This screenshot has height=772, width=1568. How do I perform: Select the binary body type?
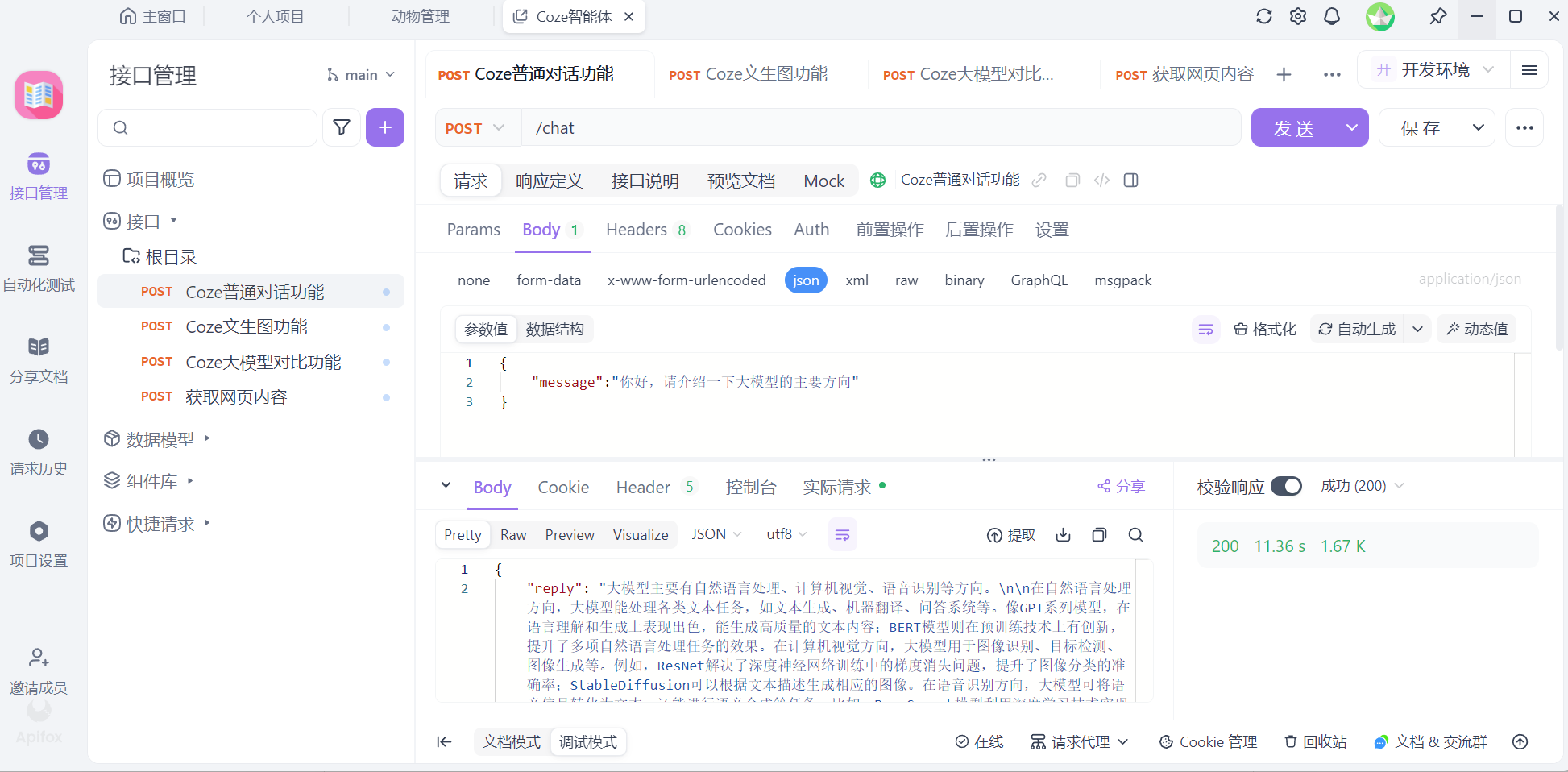[x=964, y=280]
